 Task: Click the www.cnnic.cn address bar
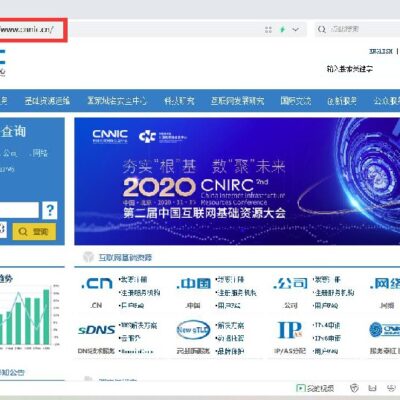(x=27, y=30)
